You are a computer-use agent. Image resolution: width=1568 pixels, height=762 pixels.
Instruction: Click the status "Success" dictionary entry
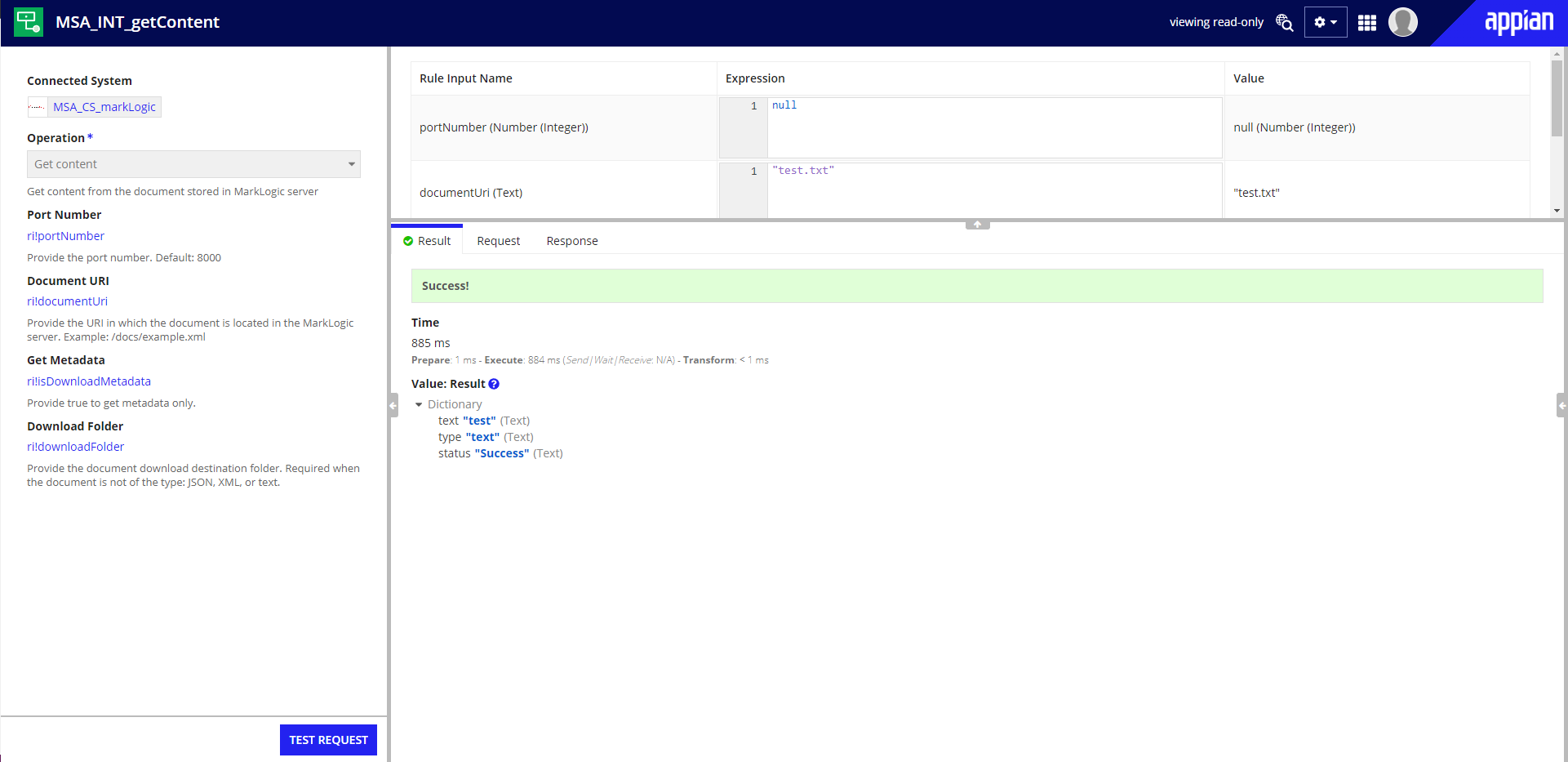click(500, 453)
